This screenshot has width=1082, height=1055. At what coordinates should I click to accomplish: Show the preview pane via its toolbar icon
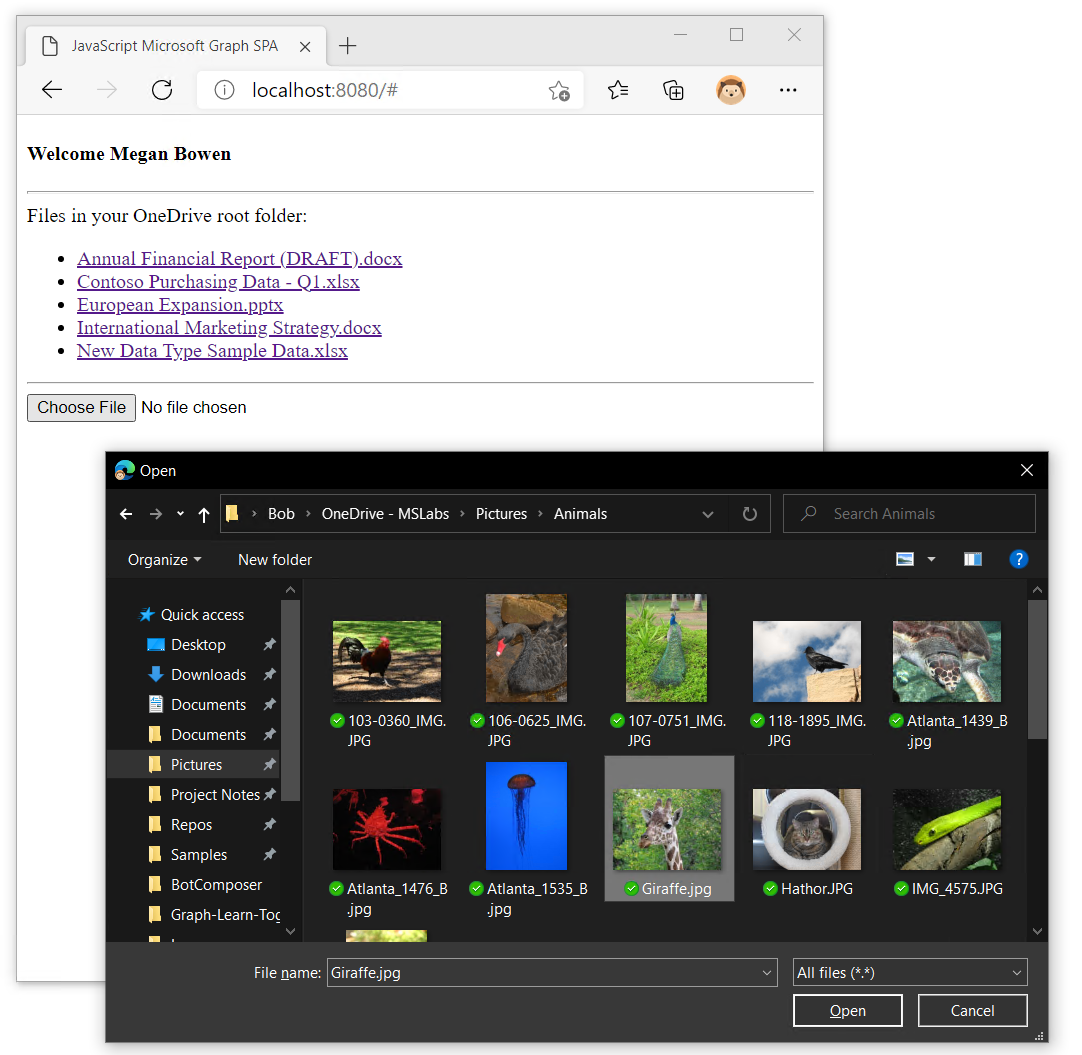[x=972, y=559]
